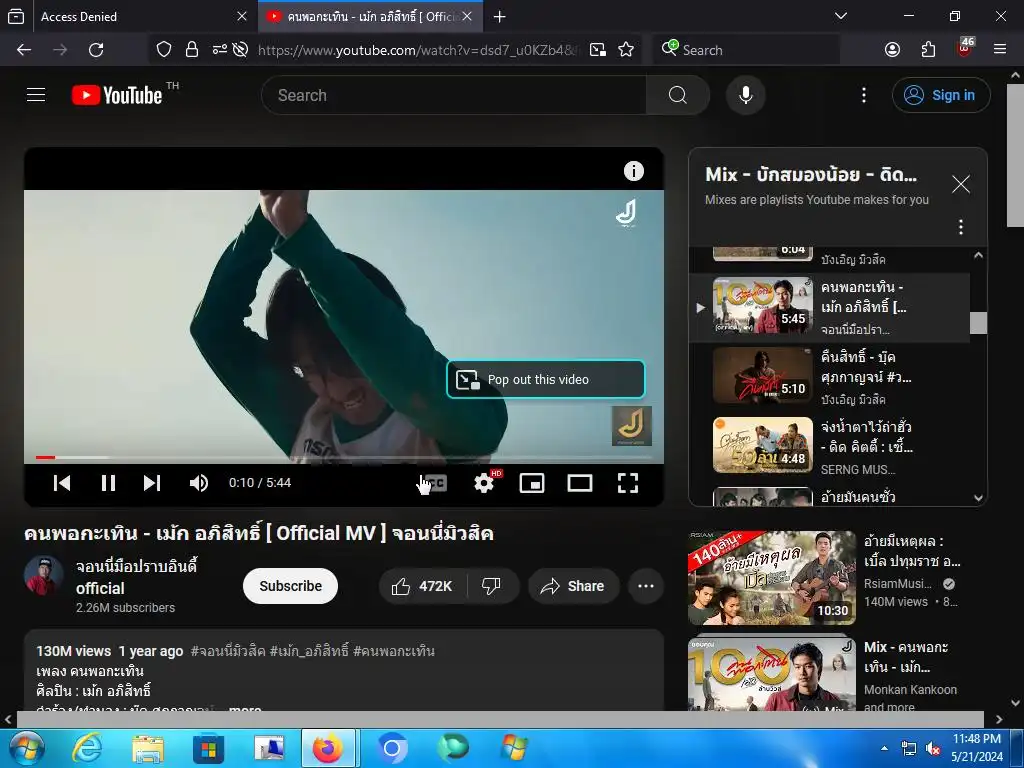Open Windows Start menu
Screen dimensions: 1024x768
point(25,748)
